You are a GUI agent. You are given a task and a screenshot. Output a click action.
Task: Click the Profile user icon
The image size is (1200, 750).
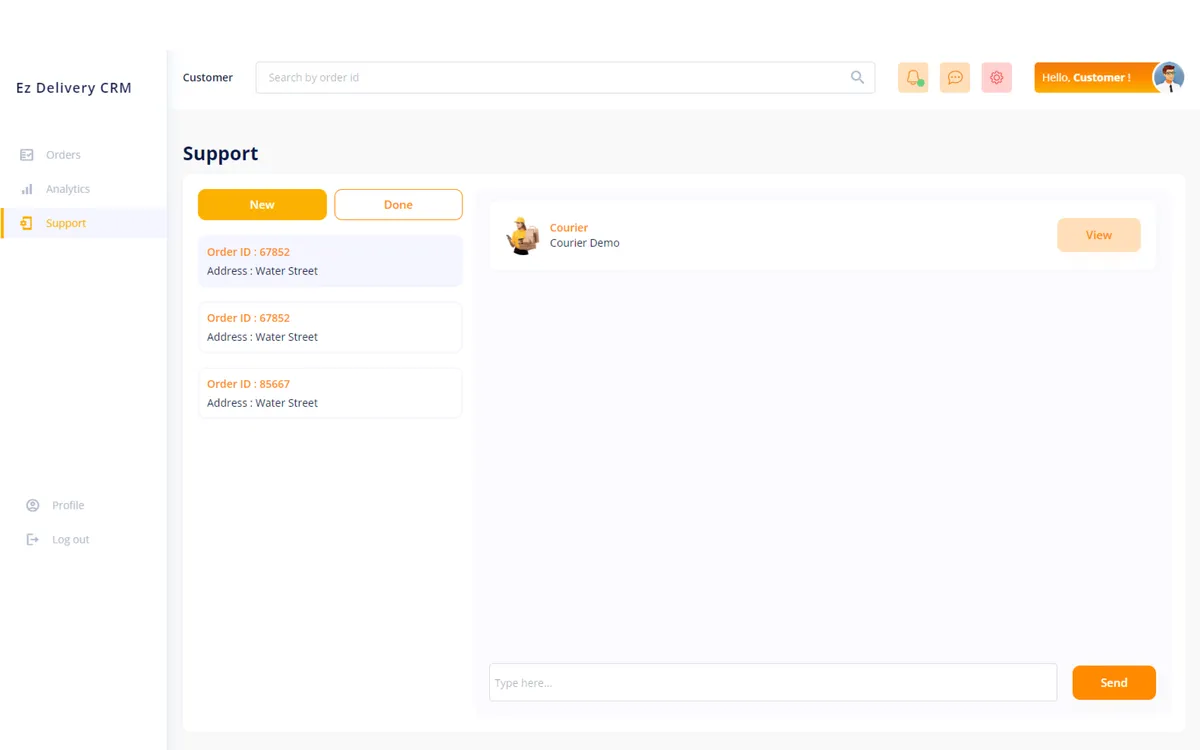[x=33, y=505]
